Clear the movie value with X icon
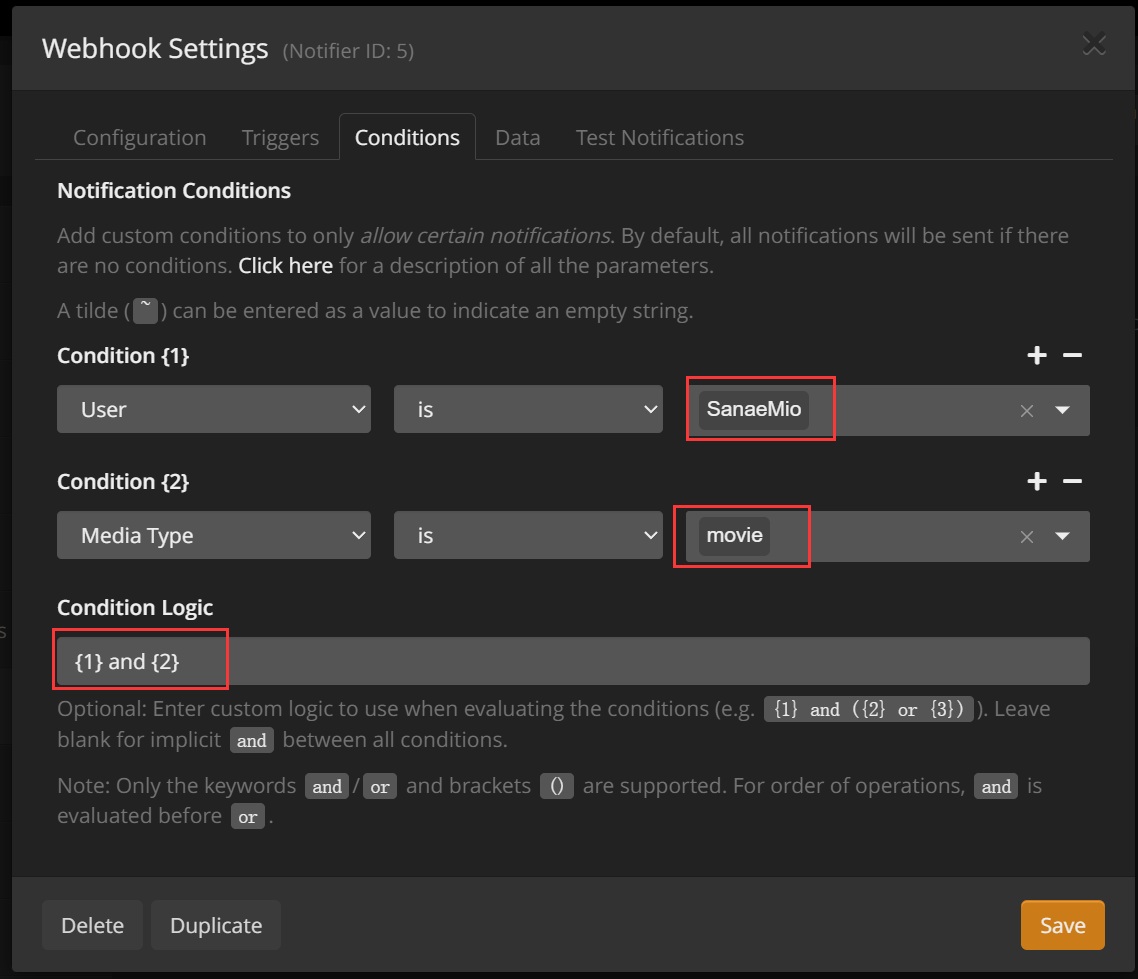This screenshot has width=1138, height=979. pyautogui.click(x=1026, y=537)
